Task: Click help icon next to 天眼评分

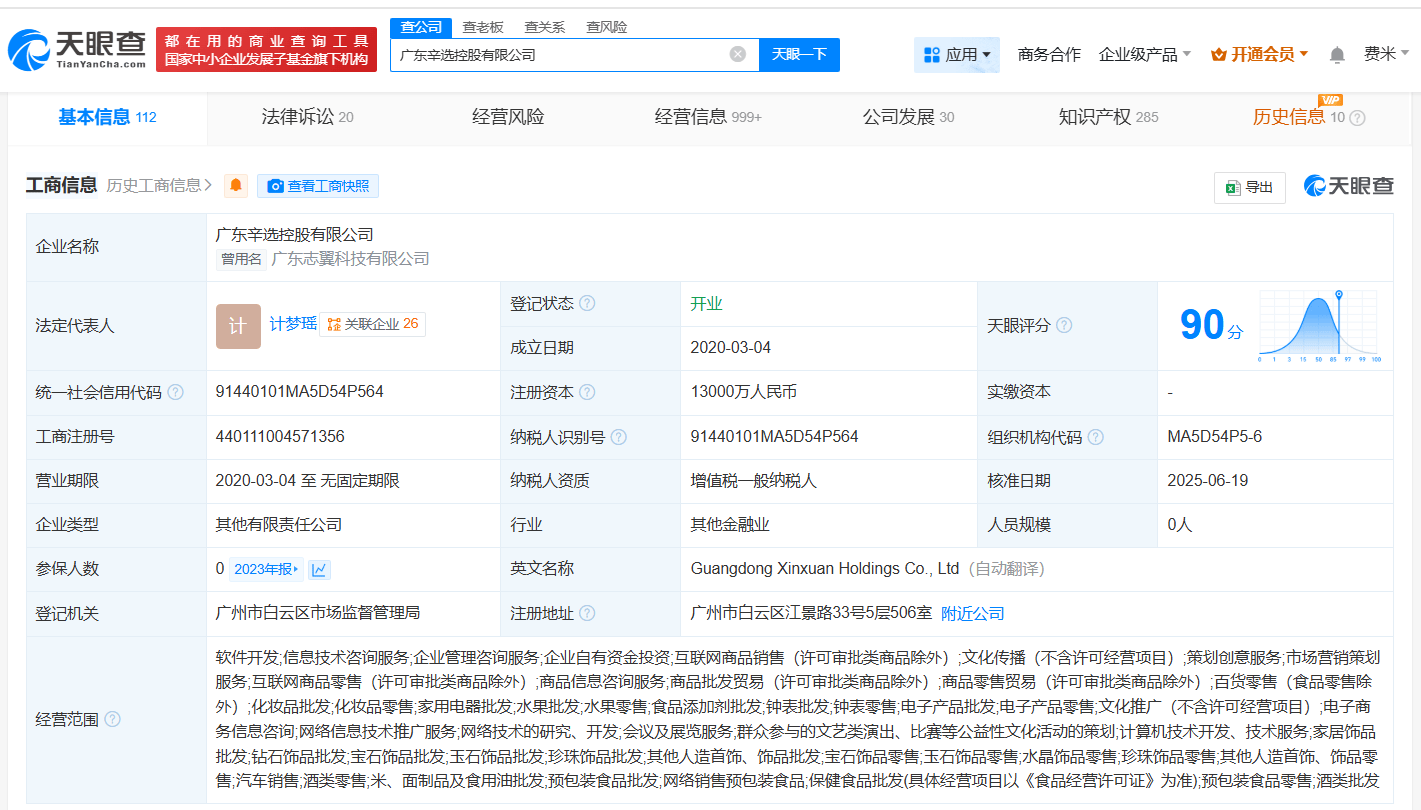Action: coord(1064,325)
